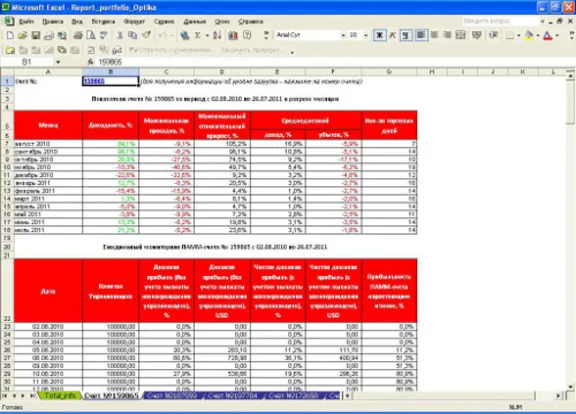Toggle Italic formatting button
576x414 pixels.
point(393,35)
